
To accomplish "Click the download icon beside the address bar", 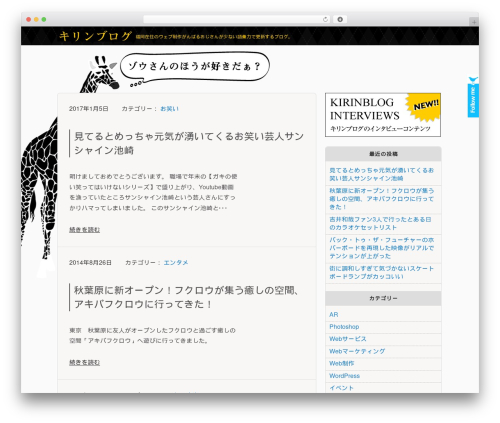I will pos(340,19).
